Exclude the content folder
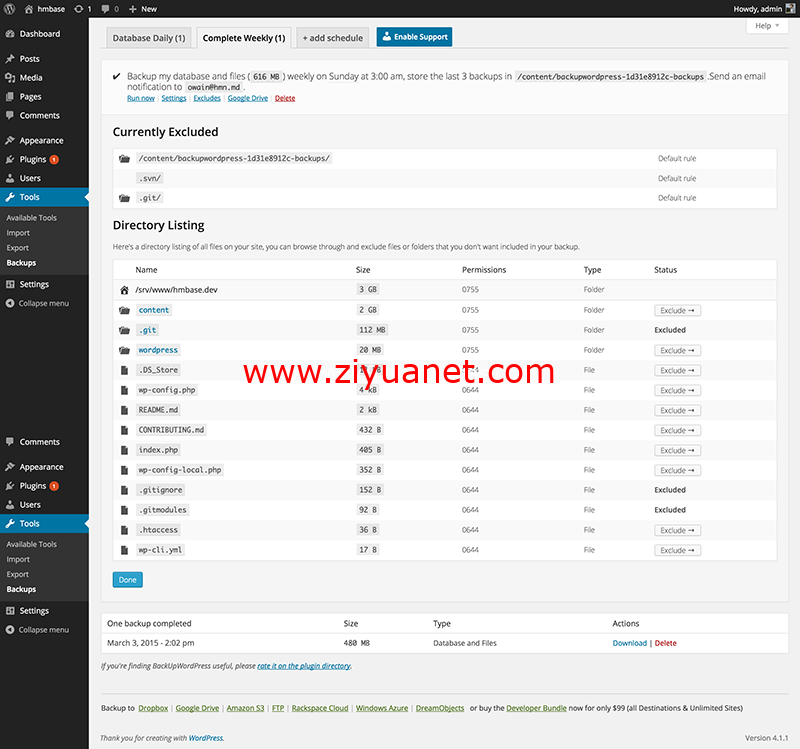This screenshot has height=749, width=800. 677,310
